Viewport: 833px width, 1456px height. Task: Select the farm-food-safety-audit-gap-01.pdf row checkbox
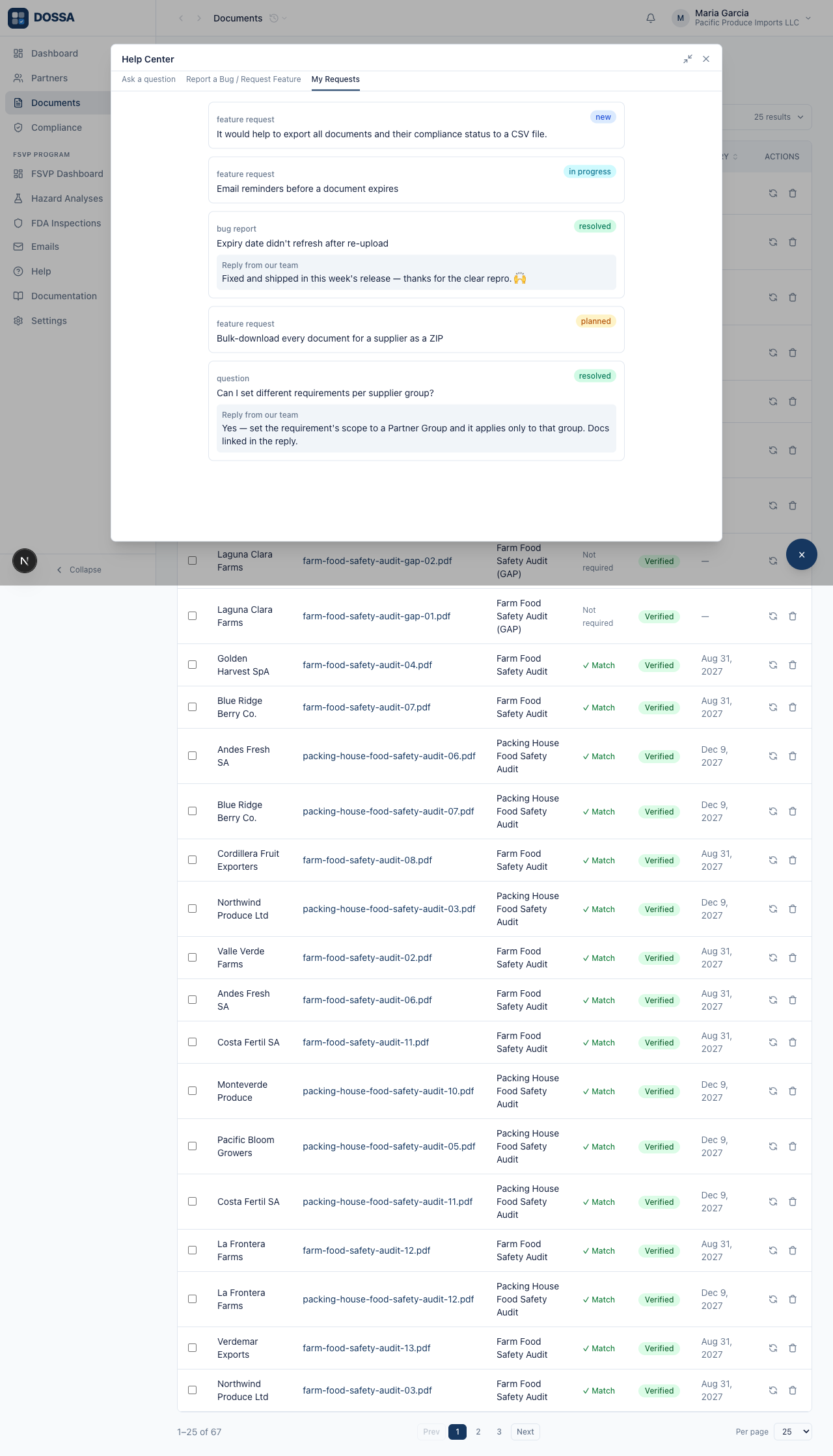pyautogui.click(x=192, y=615)
